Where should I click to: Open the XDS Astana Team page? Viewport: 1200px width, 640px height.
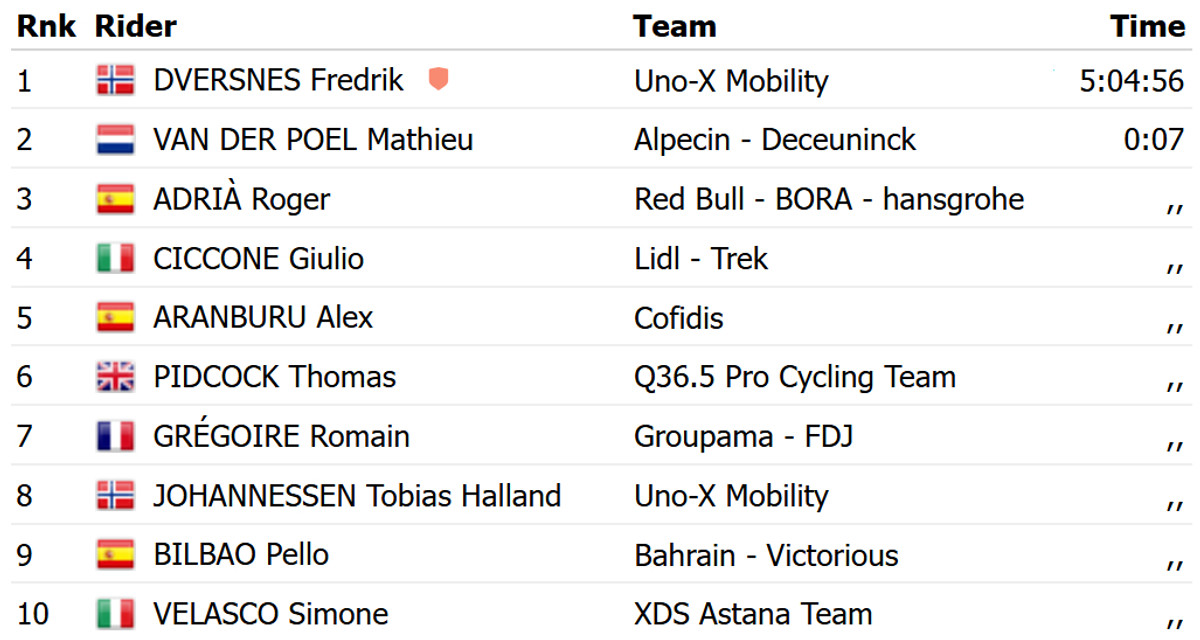[x=753, y=613]
